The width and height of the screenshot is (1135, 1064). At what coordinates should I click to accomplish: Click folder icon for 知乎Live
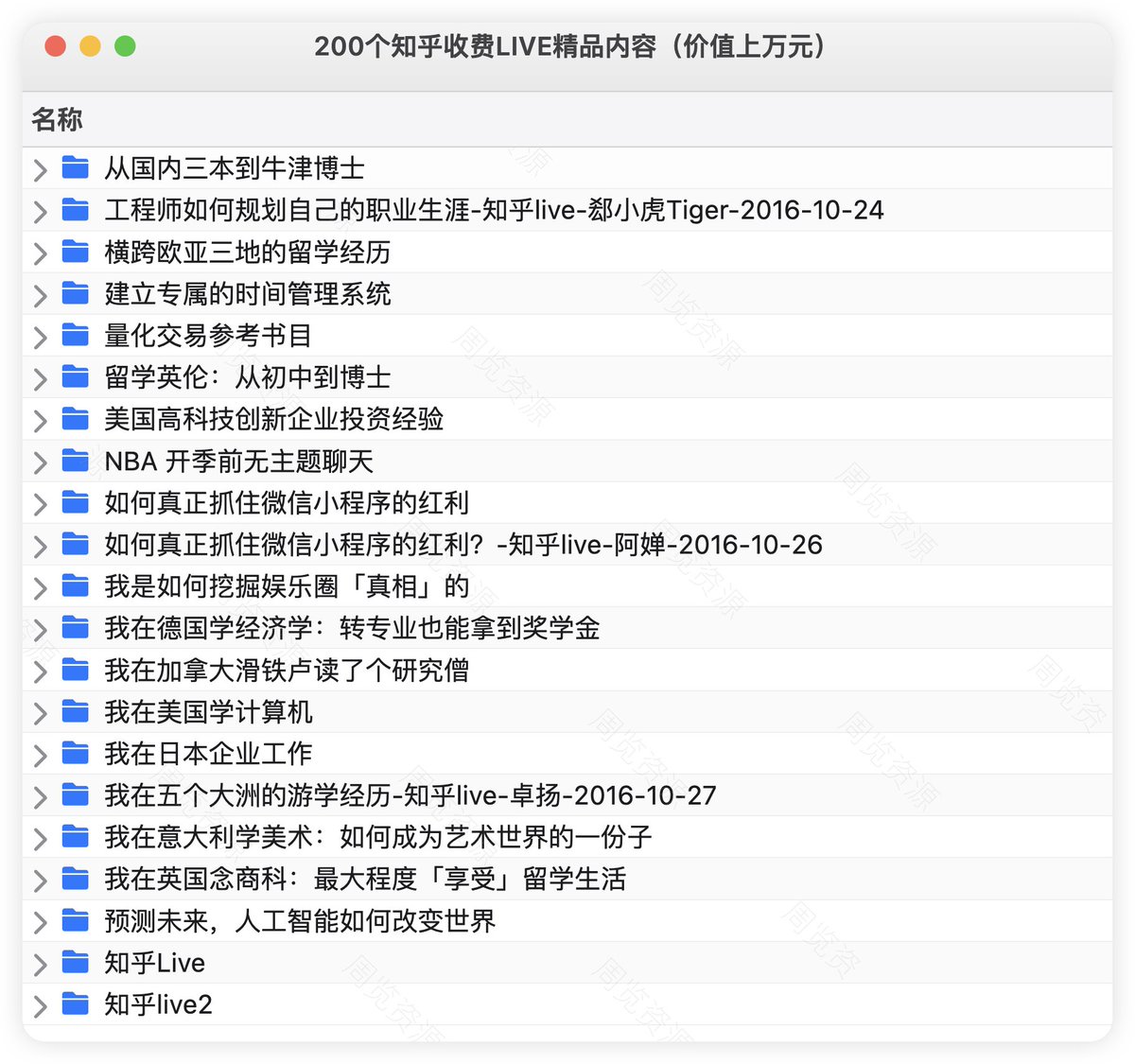coord(76,962)
